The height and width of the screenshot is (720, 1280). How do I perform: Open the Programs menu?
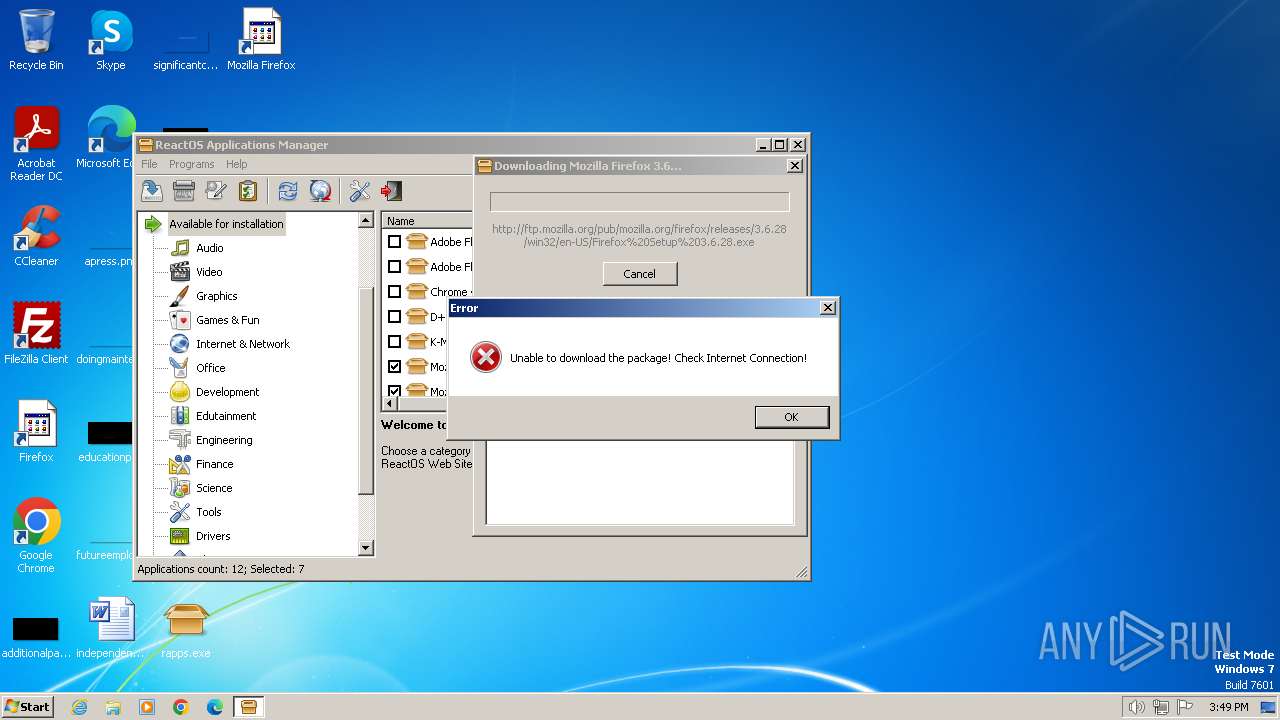click(x=191, y=164)
